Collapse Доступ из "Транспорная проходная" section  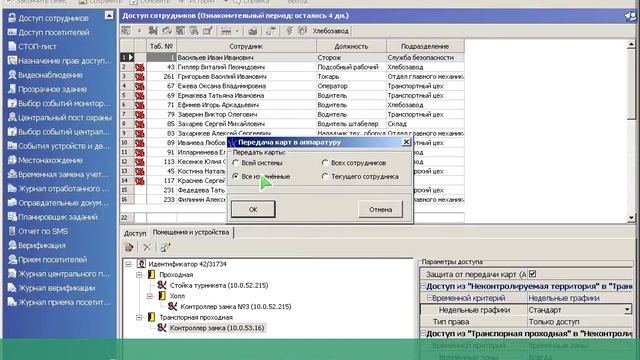(x=423, y=333)
